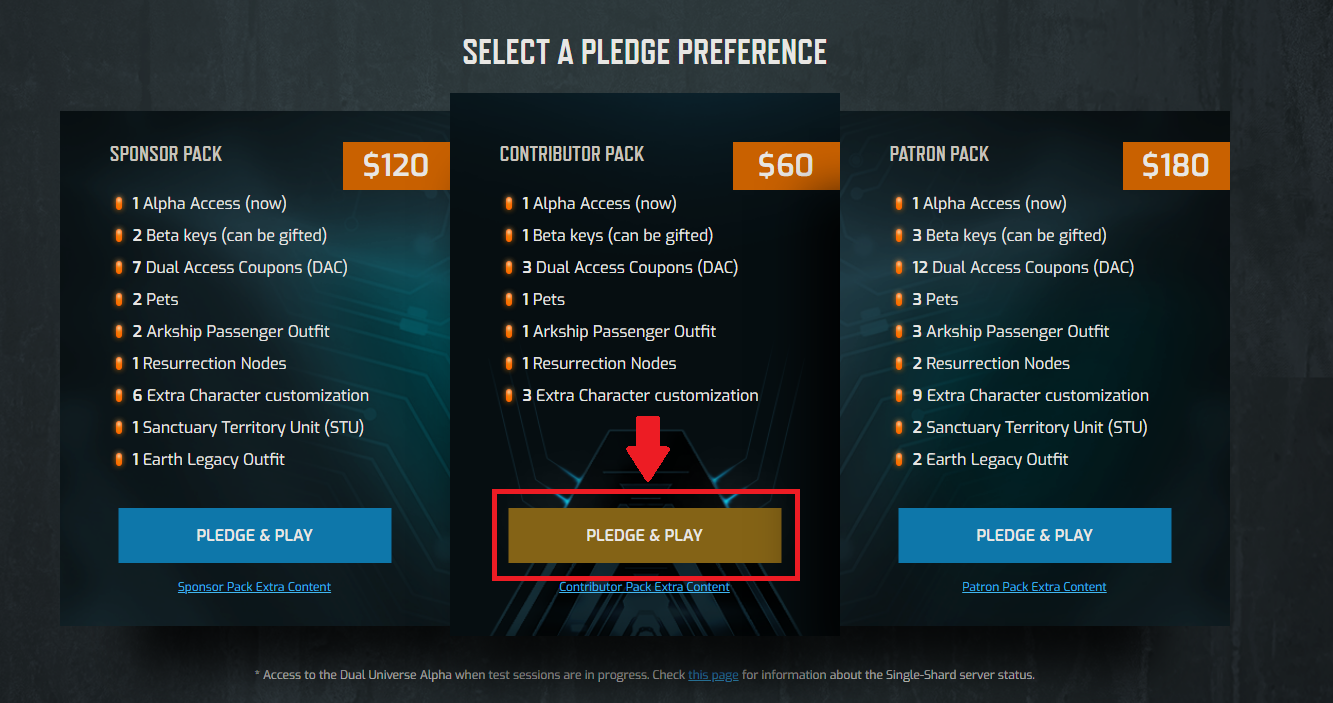Image resolution: width=1333 pixels, height=703 pixels.
Task: Select the Contributor Pack heading
Action: point(572,154)
